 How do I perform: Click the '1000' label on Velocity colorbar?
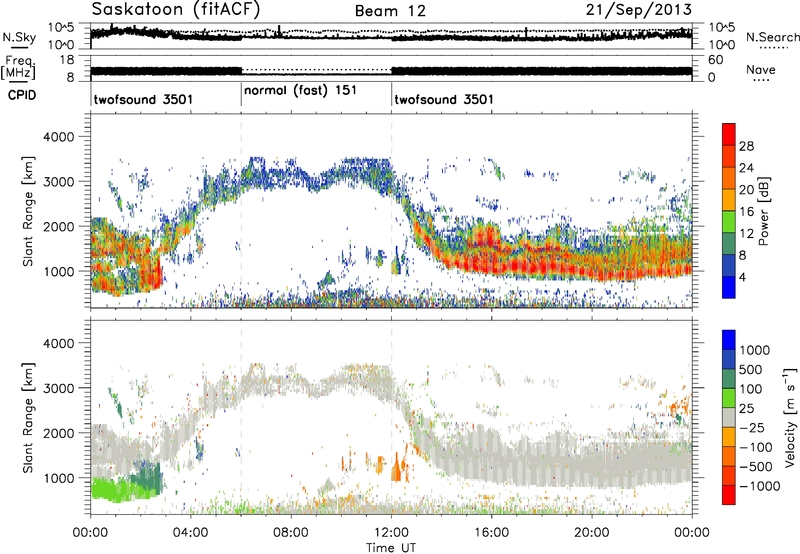(755, 350)
